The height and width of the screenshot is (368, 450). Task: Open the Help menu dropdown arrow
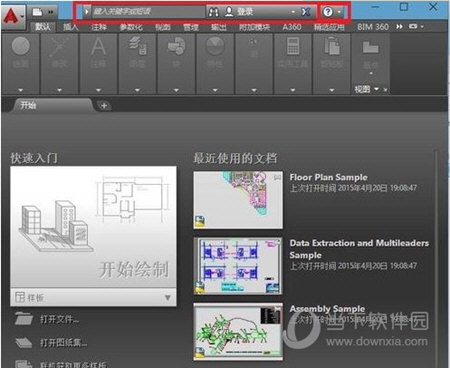pyautogui.click(x=339, y=12)
